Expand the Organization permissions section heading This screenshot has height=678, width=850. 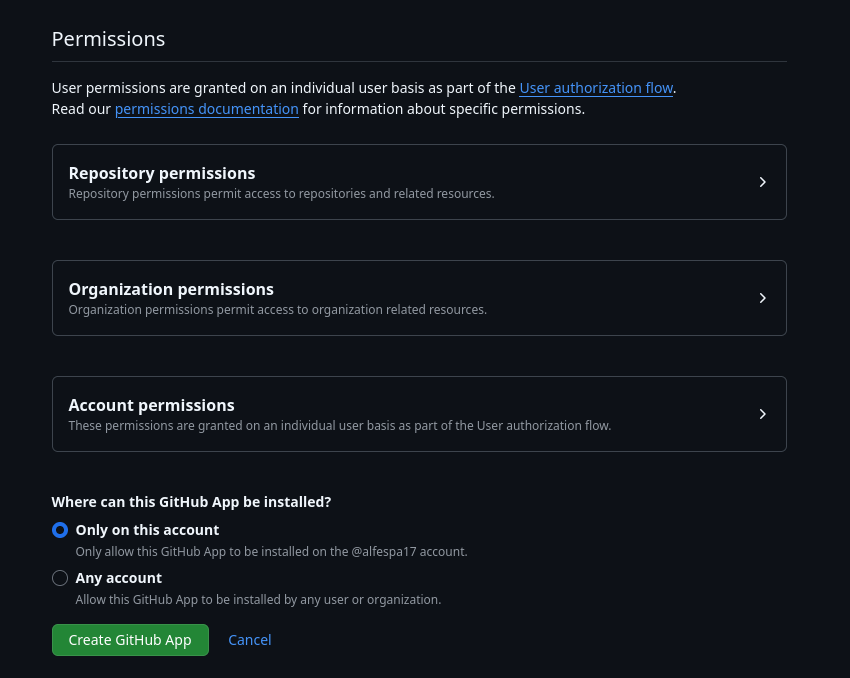(x=171, y=289)
